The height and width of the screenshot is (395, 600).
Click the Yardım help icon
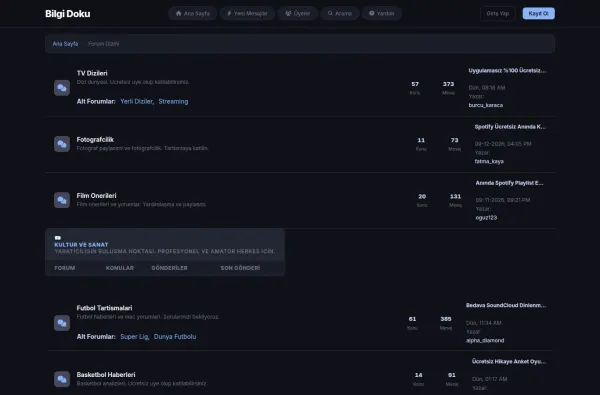click(372, 13)
